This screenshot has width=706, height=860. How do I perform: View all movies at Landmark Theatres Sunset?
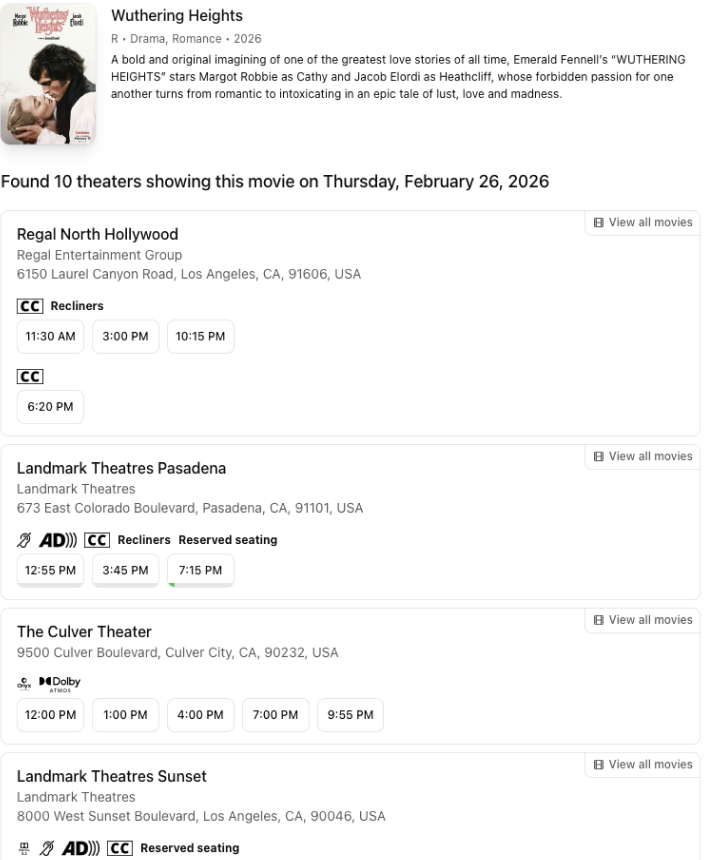pos(642,765)
